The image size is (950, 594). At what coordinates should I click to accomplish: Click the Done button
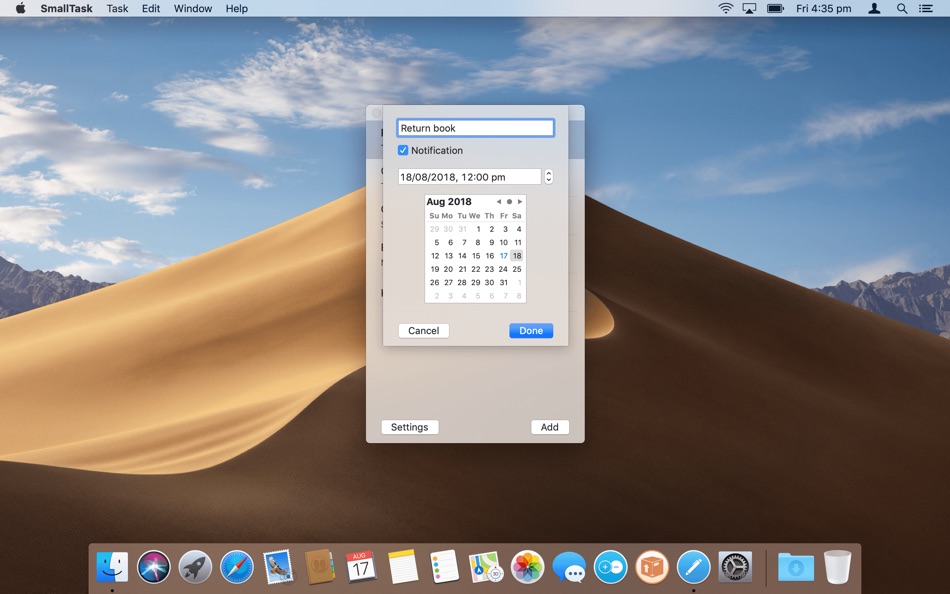click(x=531, y=331)
